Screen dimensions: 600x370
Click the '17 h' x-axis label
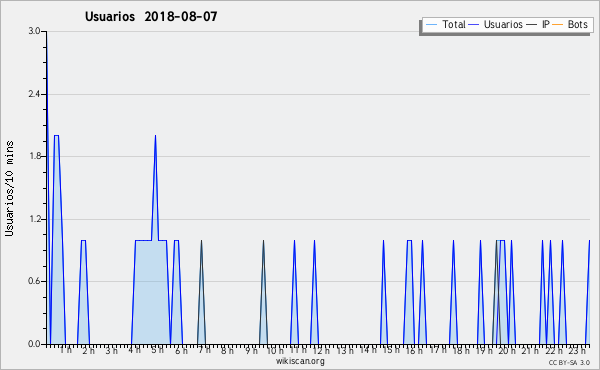[x=438, y=350]
